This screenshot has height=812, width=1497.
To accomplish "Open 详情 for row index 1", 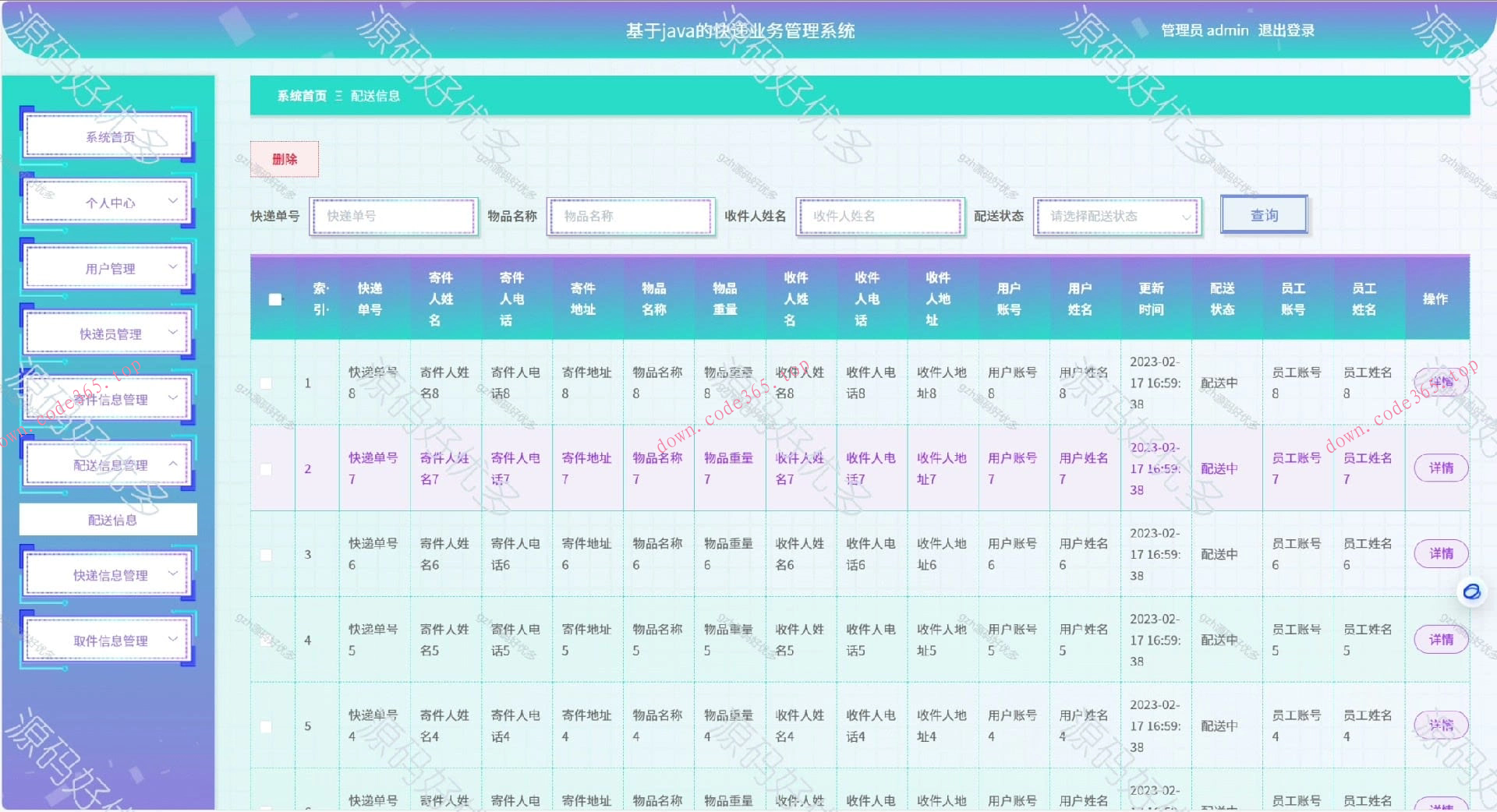I will point(1441,383).
